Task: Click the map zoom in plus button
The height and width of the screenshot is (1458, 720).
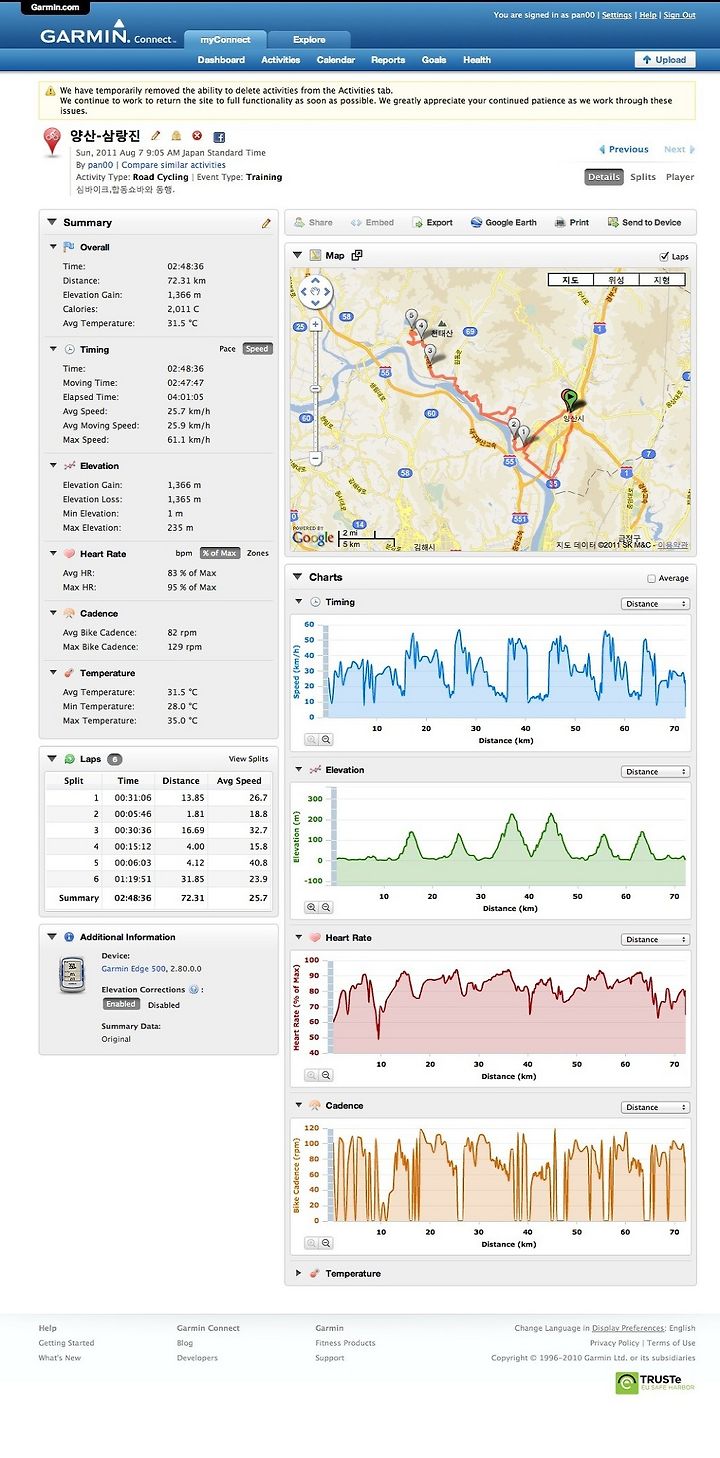Action: click(315, 324)
